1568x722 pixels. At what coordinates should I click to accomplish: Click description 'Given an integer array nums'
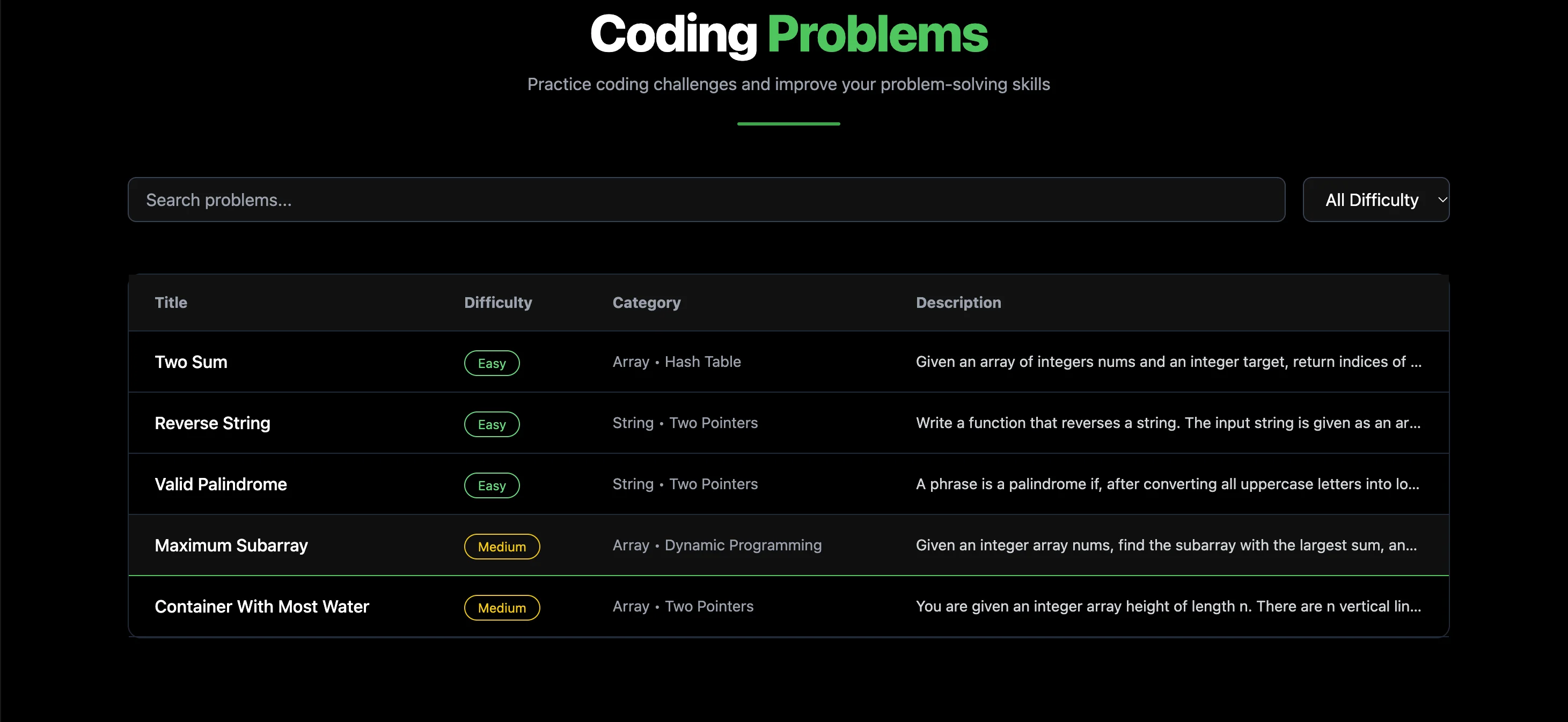(x=1166, y=545)
